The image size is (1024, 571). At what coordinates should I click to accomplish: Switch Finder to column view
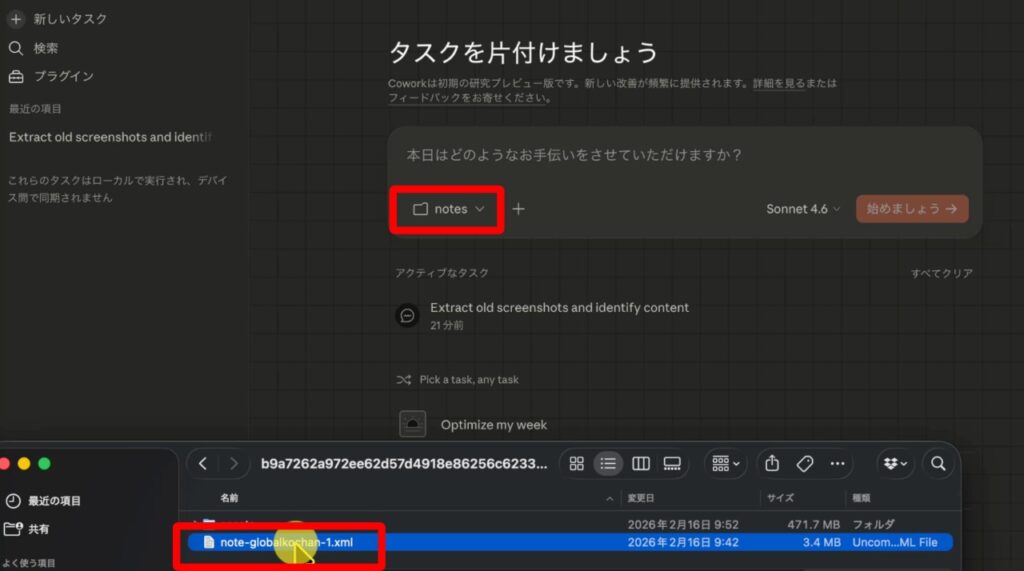tap(641, 464)
